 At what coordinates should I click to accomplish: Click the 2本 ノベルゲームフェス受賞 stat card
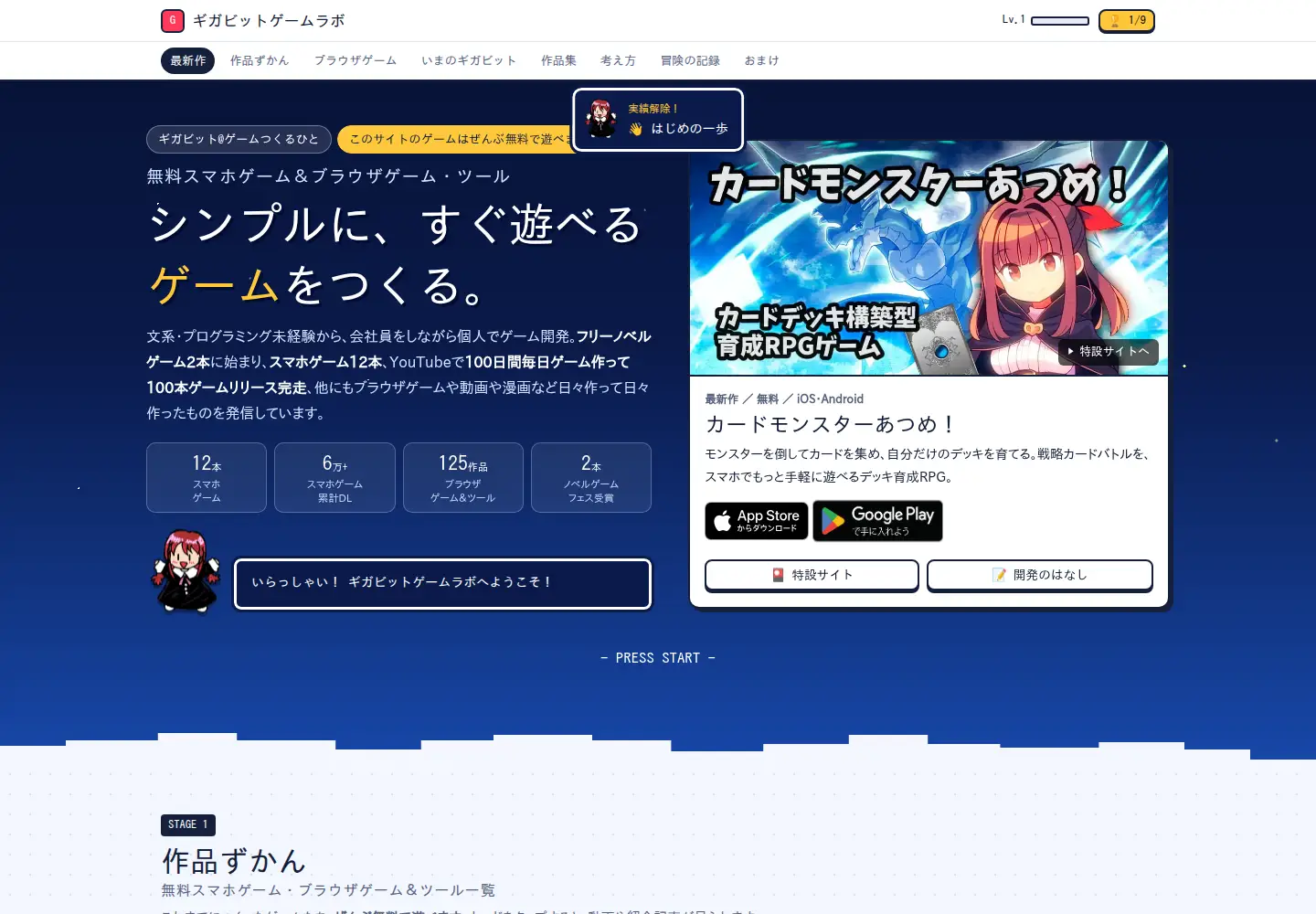[591, 477]
